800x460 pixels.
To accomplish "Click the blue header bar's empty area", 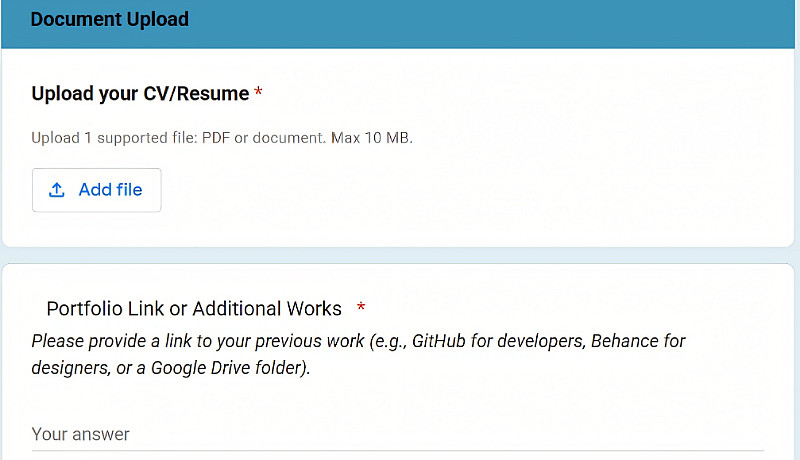I will coord(500,19).
